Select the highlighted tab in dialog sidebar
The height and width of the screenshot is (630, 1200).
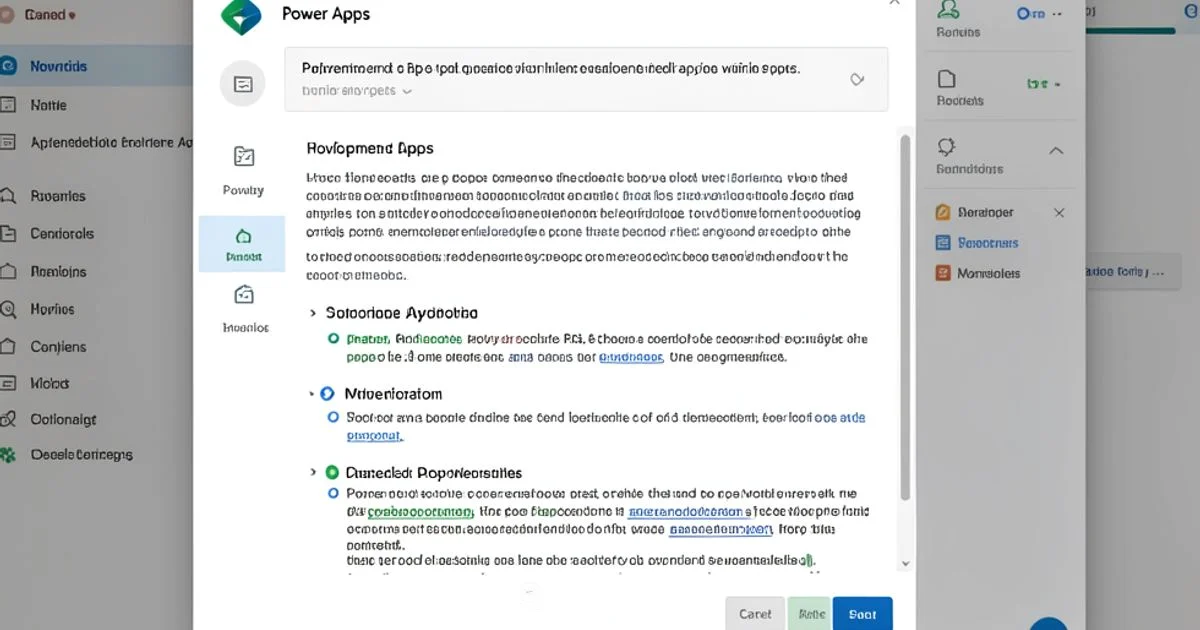point(242,244)
